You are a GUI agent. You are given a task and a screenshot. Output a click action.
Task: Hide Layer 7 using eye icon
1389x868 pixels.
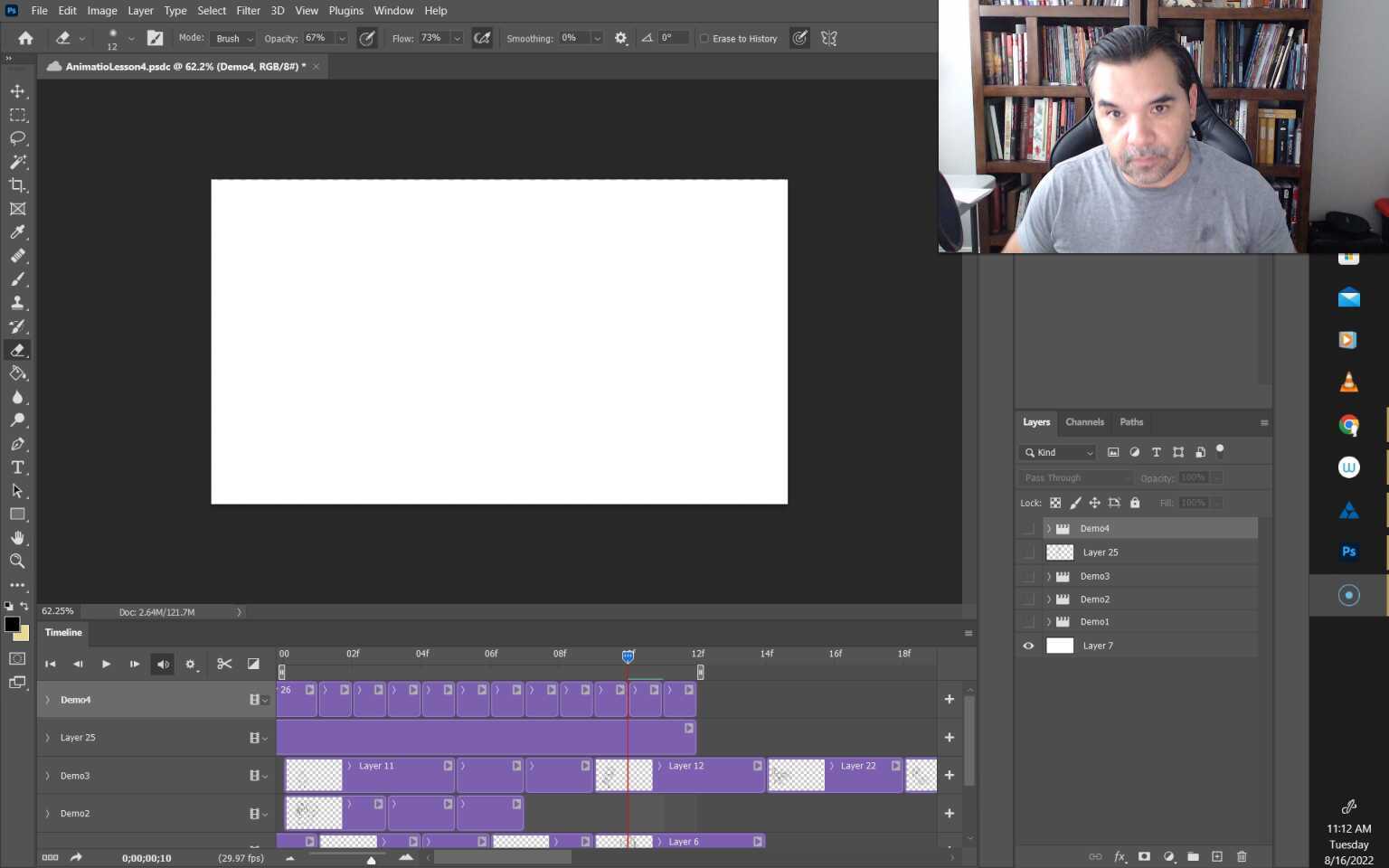[1028, 646]
